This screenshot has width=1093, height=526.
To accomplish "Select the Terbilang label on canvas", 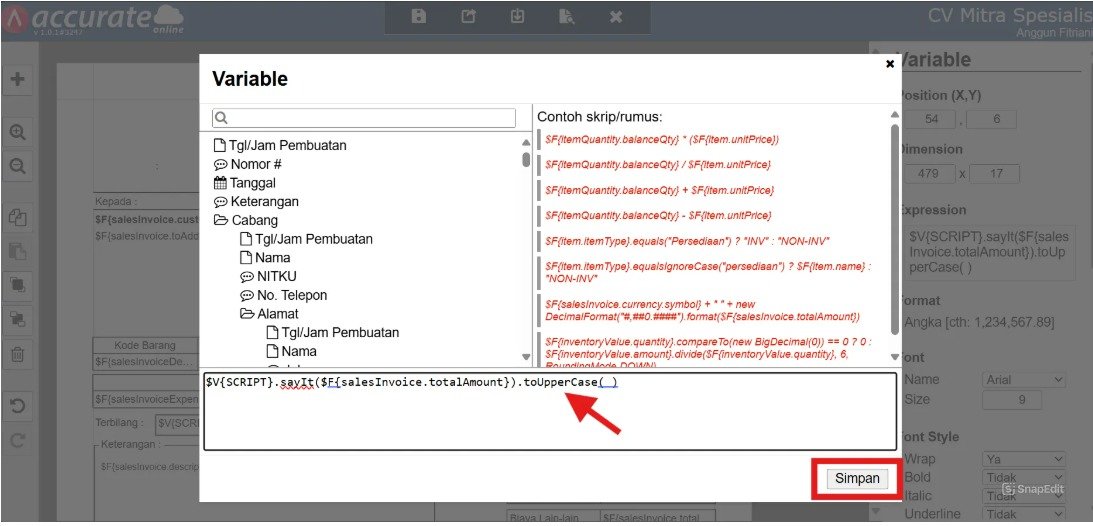I will click(119, 423).
